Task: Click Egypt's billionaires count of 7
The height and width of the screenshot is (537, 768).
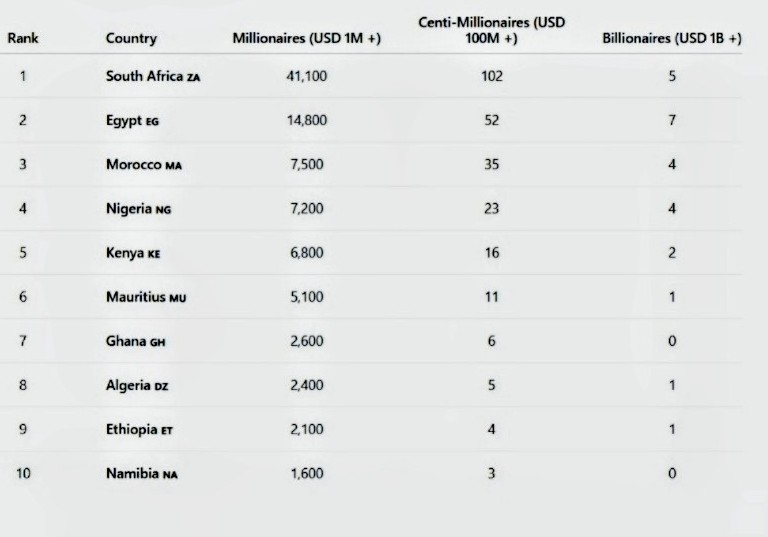Action: (x=672, y=121)
